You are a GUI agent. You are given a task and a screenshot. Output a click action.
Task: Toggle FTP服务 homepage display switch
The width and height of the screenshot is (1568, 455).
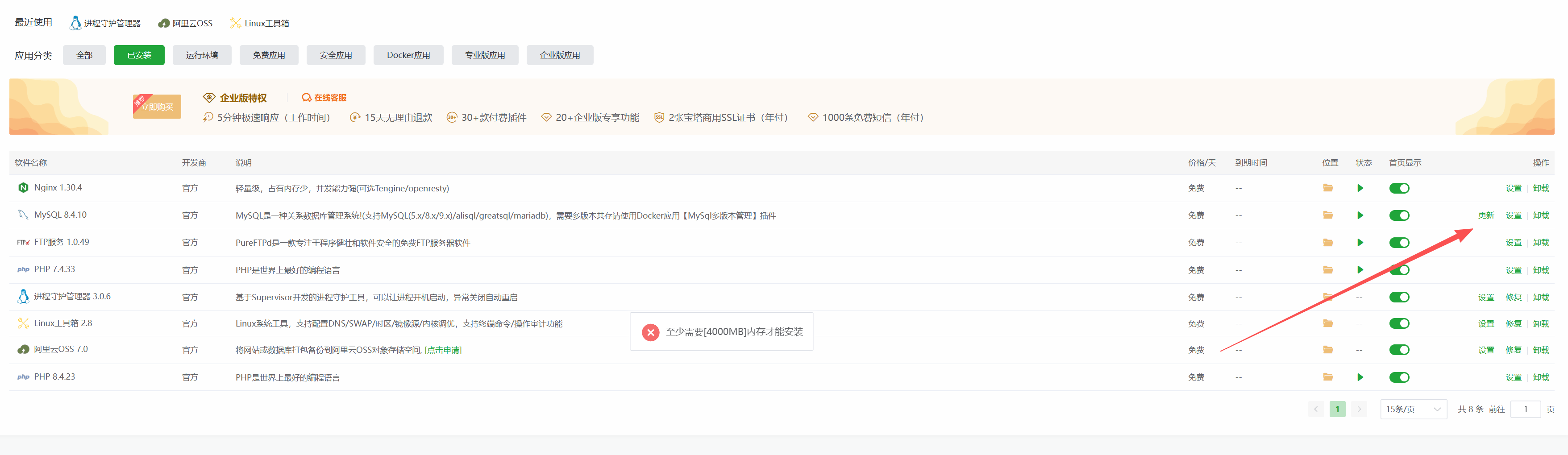[x=1399, y=243]
